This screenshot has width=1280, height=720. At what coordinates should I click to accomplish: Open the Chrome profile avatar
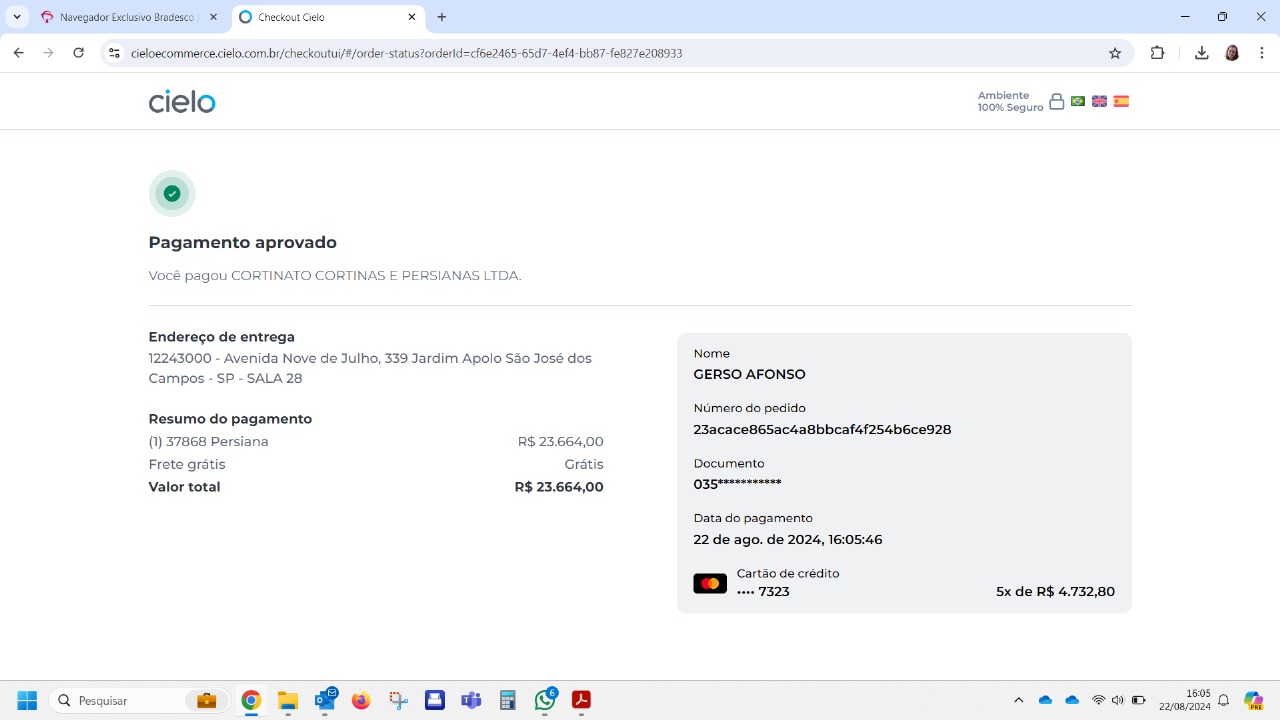[x=1232, y=53]
